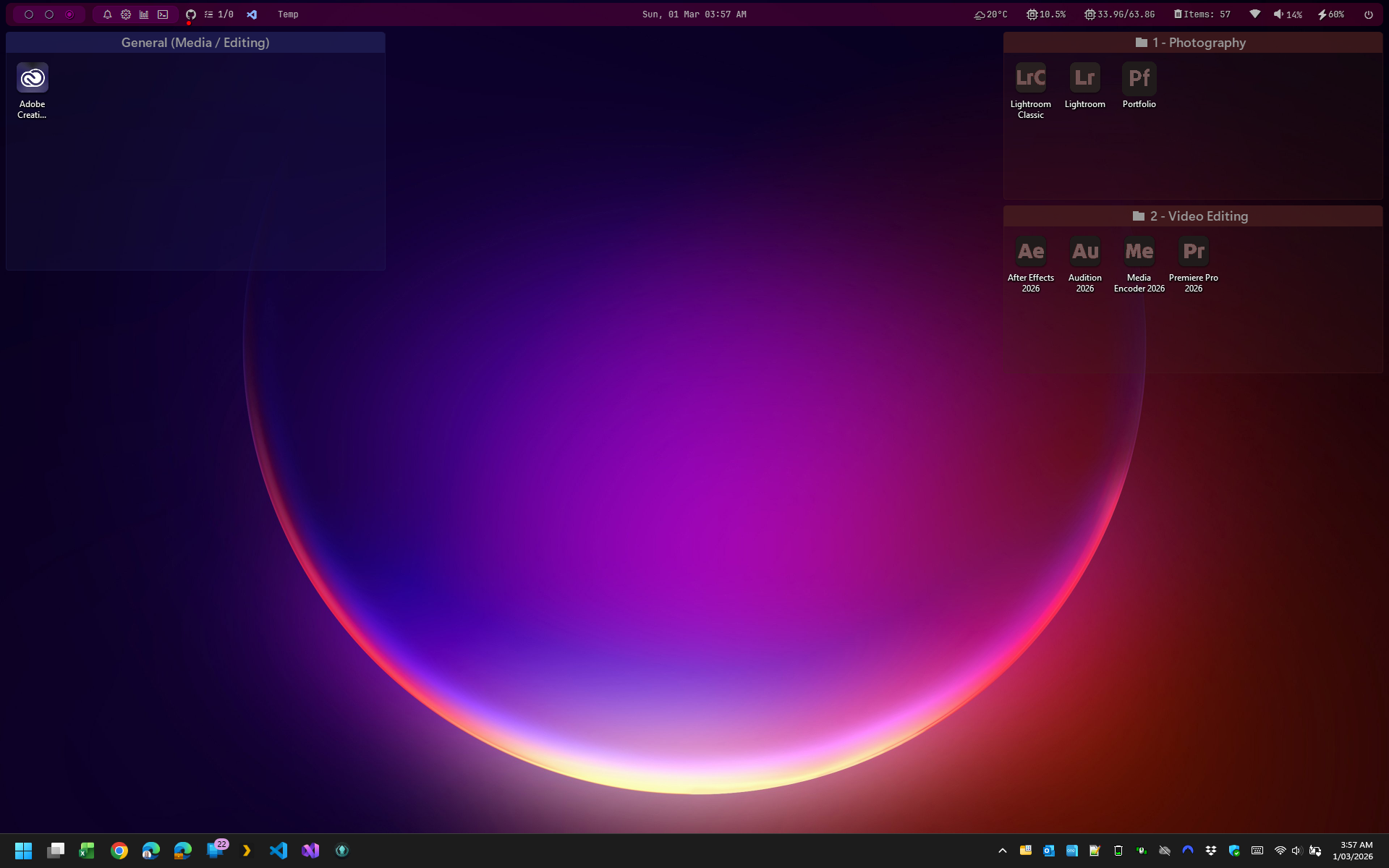
Task: Select the third filled workspace indicator
Action: (69, 14)
